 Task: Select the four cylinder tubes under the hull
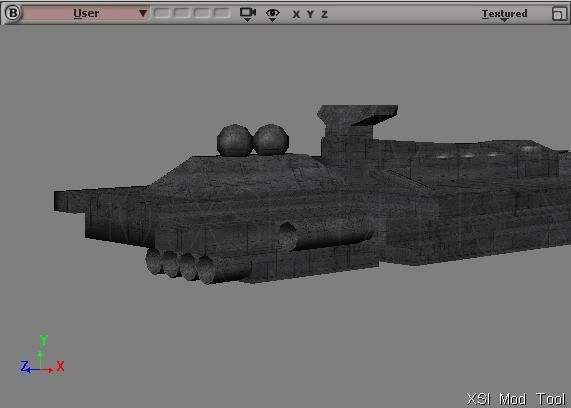(198, 266)
